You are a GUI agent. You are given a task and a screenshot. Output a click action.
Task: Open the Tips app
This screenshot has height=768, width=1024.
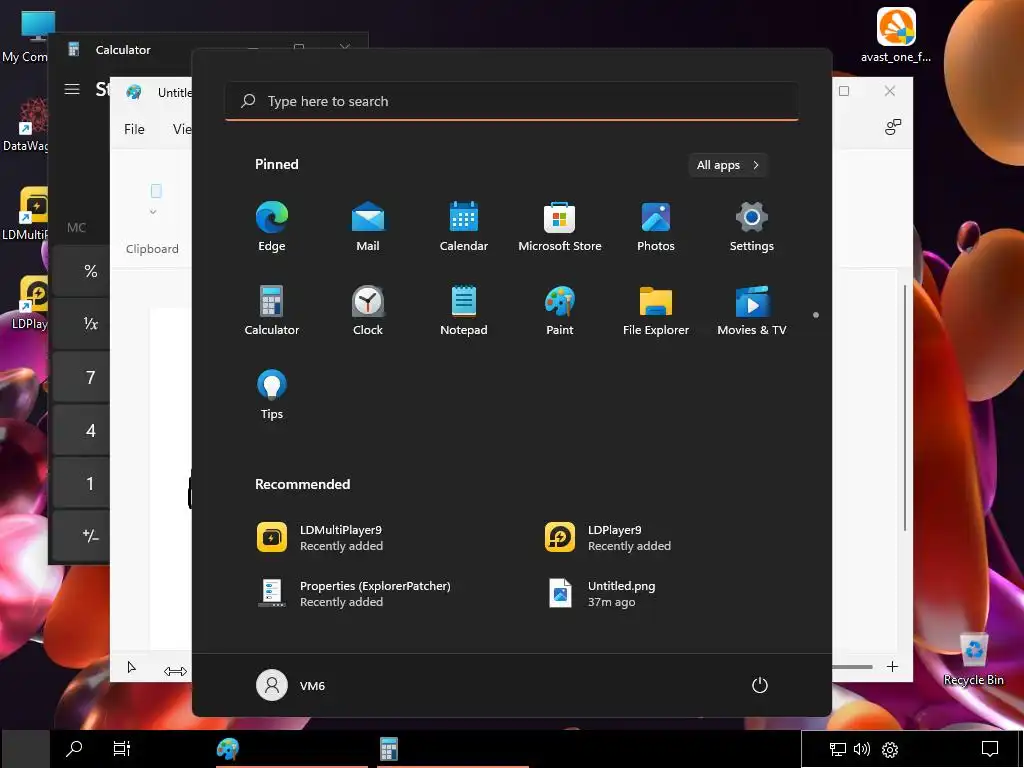[x=272, y=394]
